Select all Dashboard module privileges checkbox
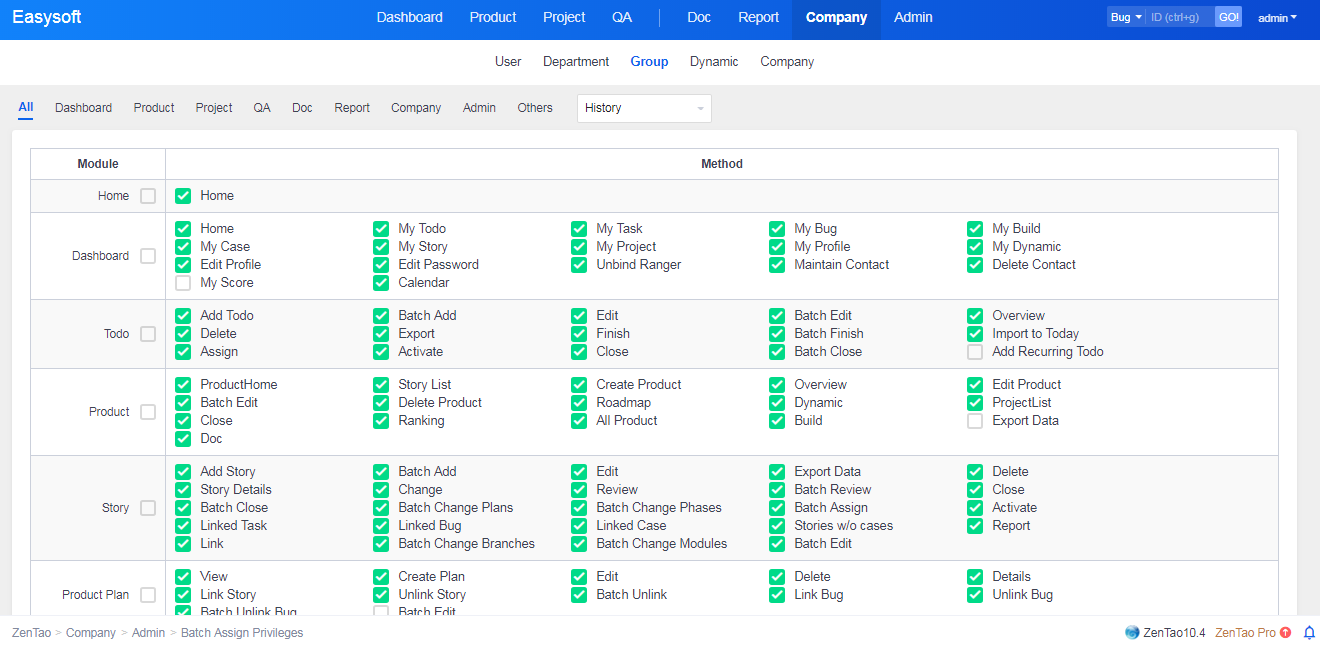Image resolution: width=1320 pixels, height=648 pixels. 148,256
